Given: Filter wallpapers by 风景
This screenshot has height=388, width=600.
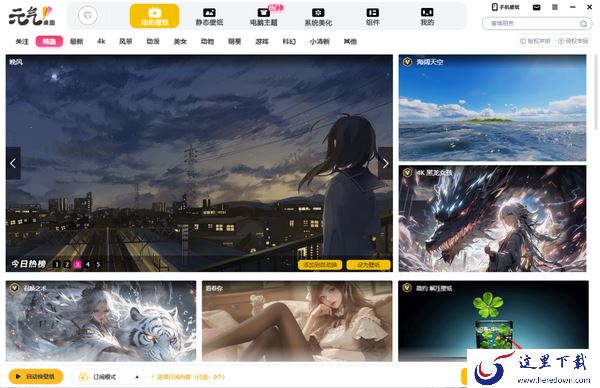Looking at the screenshot, I should (126, 41).
